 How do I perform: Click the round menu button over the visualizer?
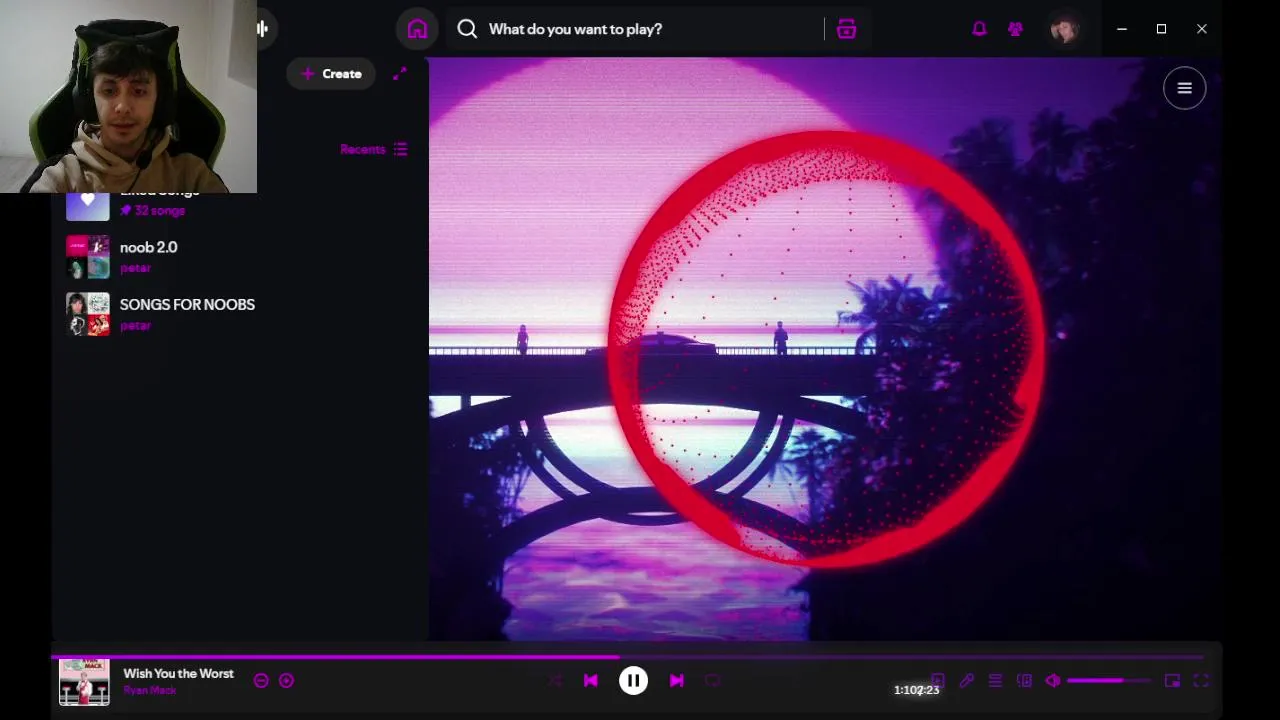tap(1184, 88)
